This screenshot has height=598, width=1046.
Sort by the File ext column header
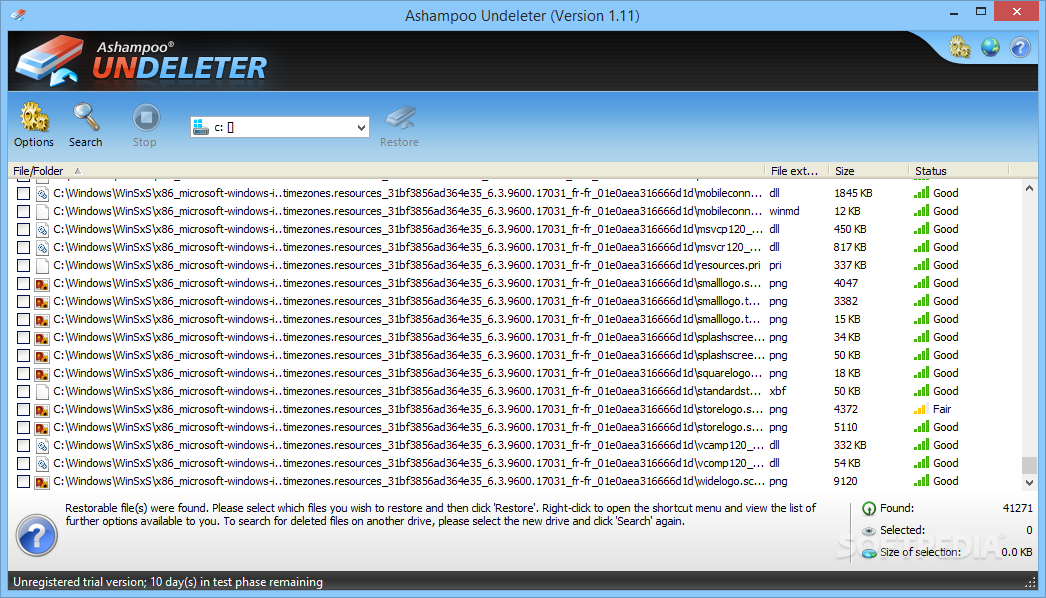click(x=796, y=171)
